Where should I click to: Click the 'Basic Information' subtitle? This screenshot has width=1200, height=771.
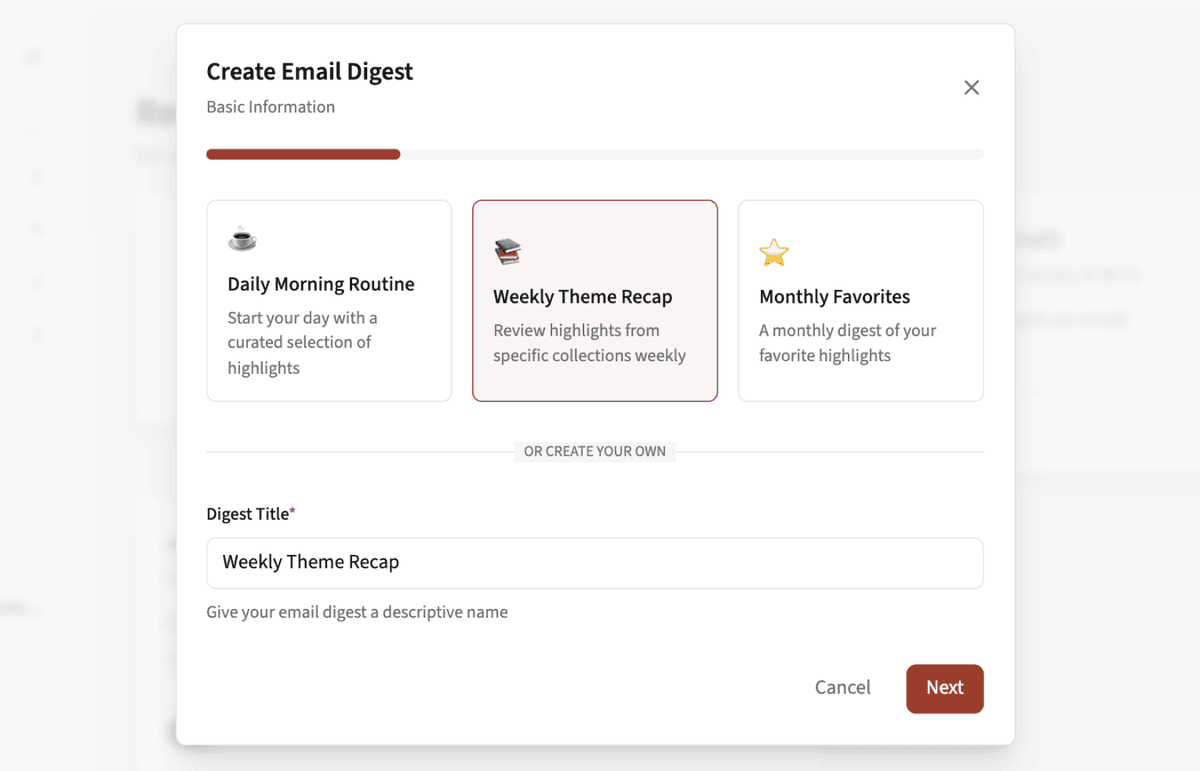click(x=271, y=107)
